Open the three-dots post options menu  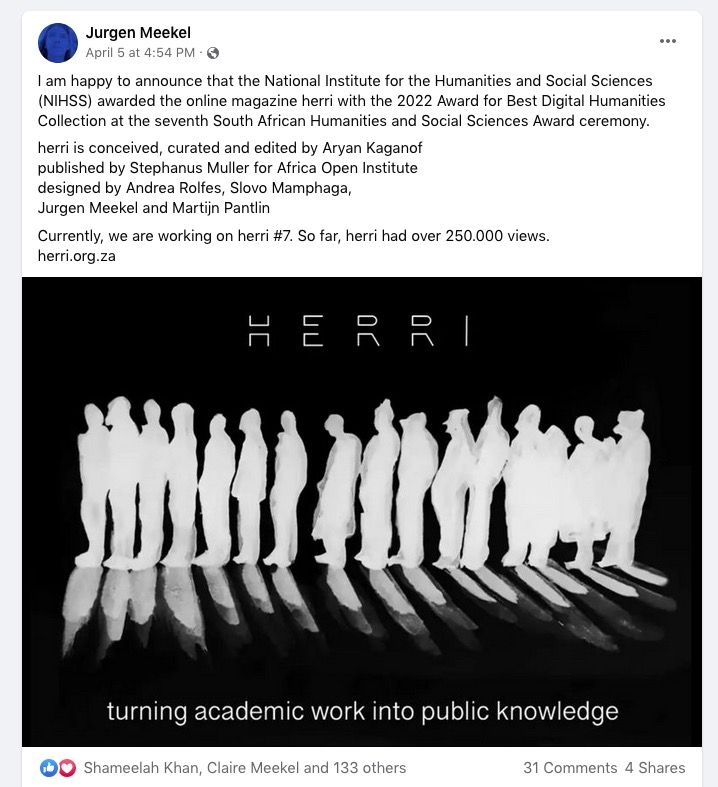pos(667,41)
